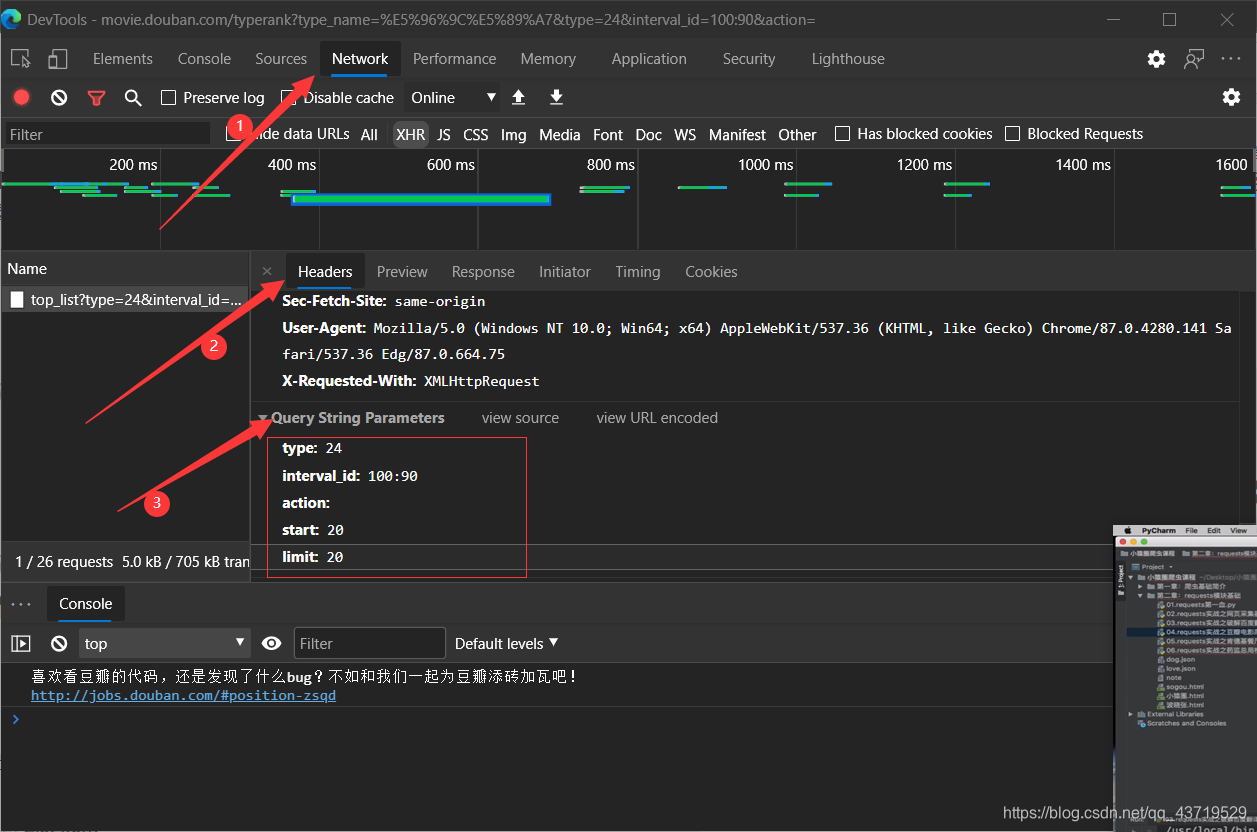
Task: Check the Blocked Requests option
Action: 1012,133
